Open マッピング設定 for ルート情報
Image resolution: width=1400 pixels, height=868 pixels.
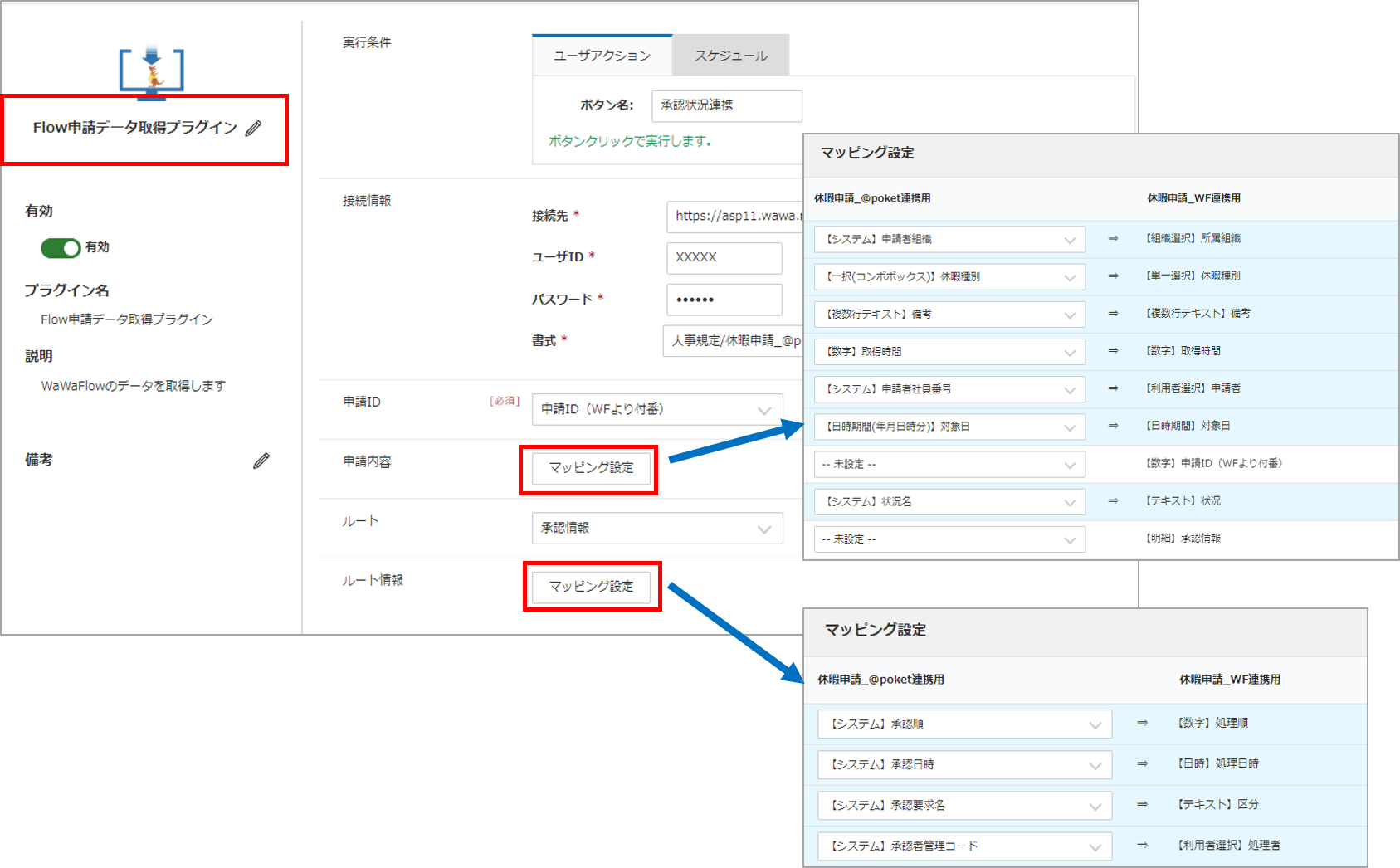[591, 587]
